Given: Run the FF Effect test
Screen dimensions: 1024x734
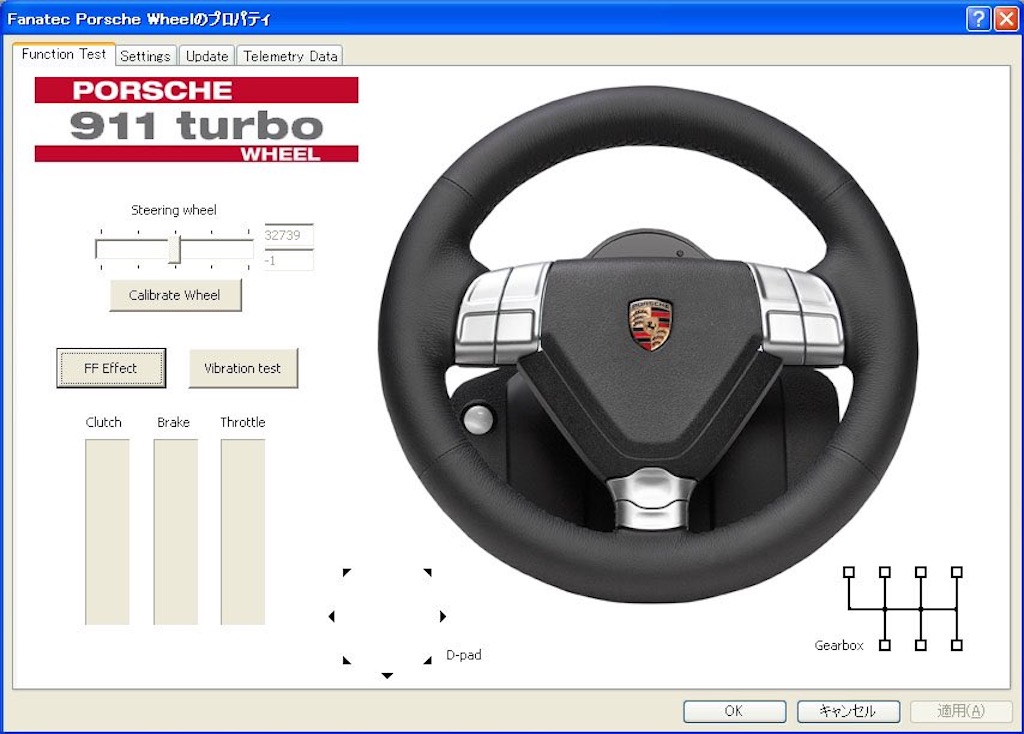Looking at the screenshot, I should [x=111, y=368].
